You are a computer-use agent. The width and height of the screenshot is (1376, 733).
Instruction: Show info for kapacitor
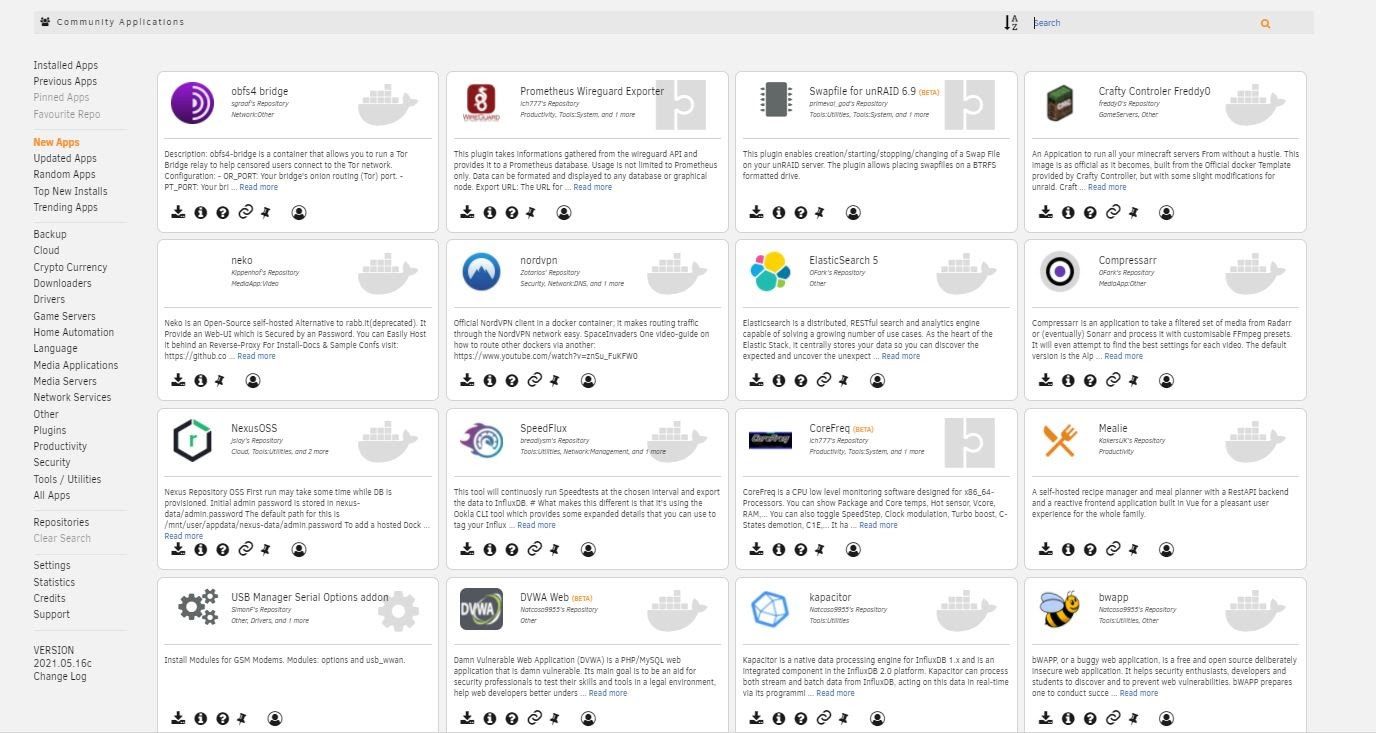[778, 718]
